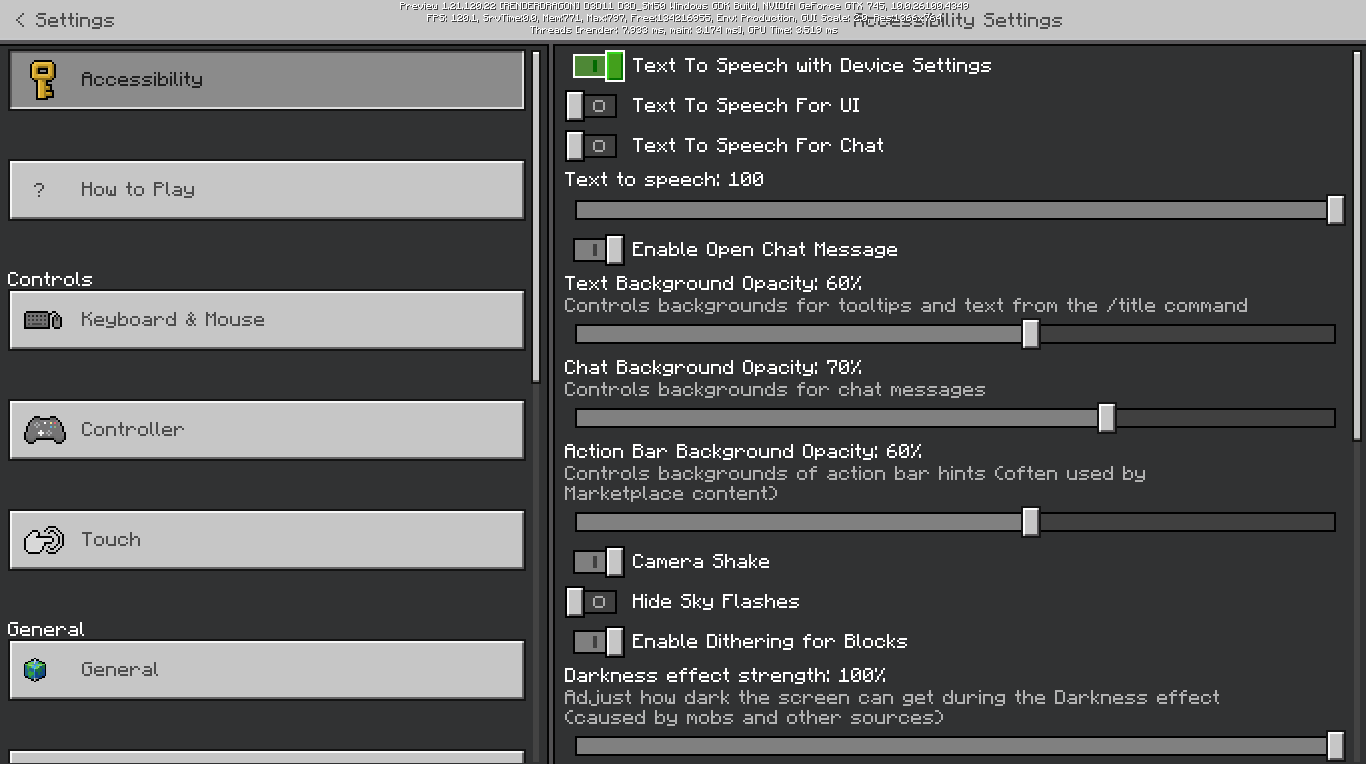Open the globe icon General settings
This screenshot has height=764, width=1366.
pos(36,670)
